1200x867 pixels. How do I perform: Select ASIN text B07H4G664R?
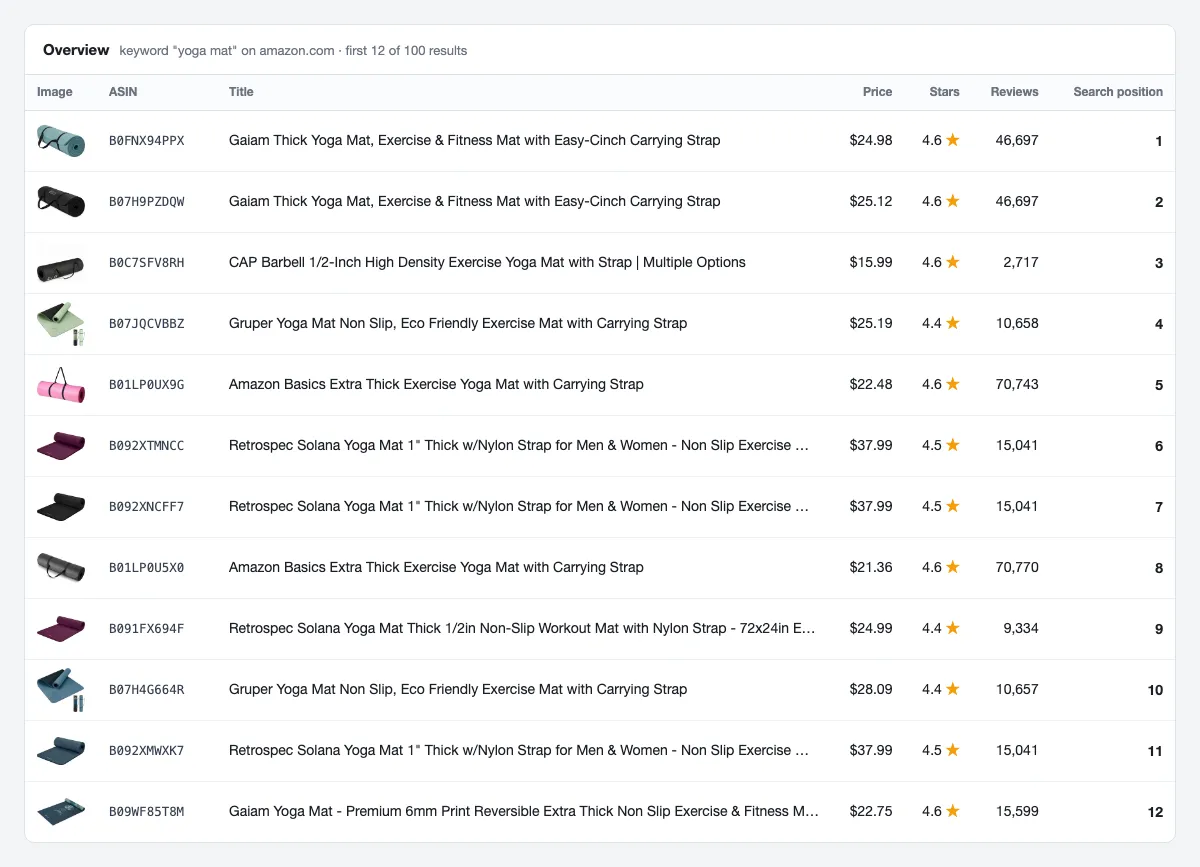(x=147, y=690)
